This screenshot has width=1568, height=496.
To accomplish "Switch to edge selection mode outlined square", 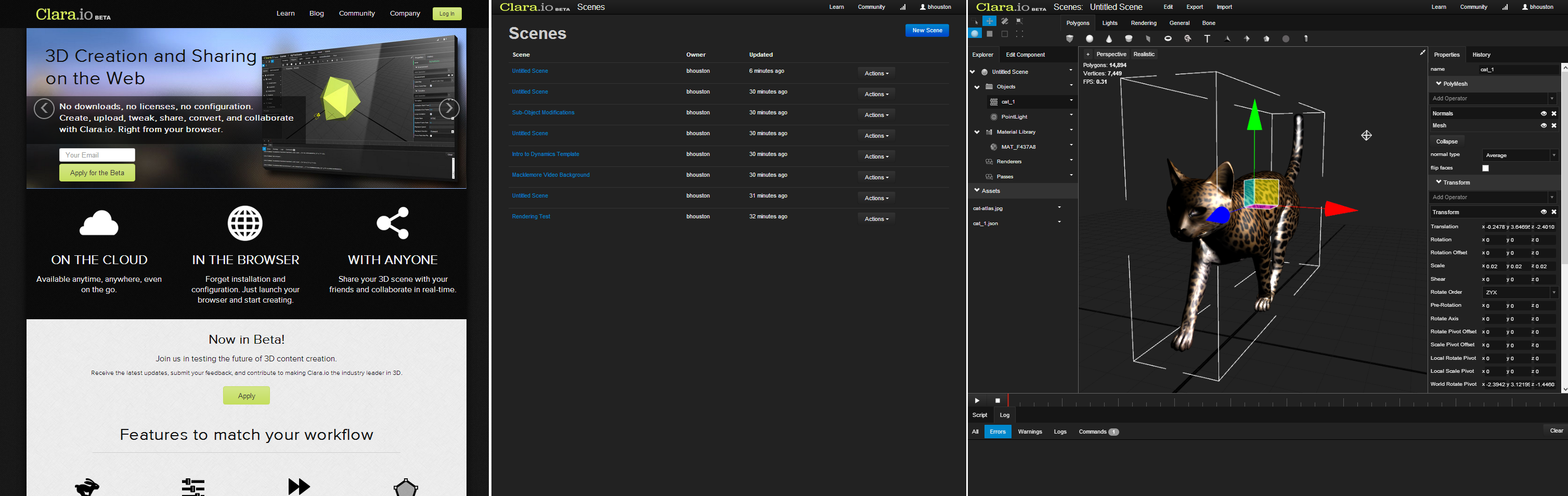I will pos(1004,34).
